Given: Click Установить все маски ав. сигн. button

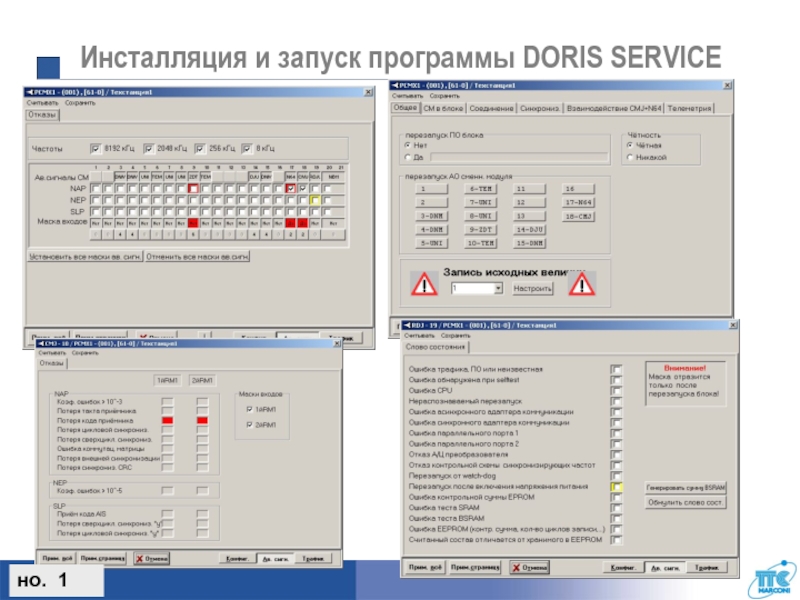Looking at the screenshot, I should click(85, 257).
